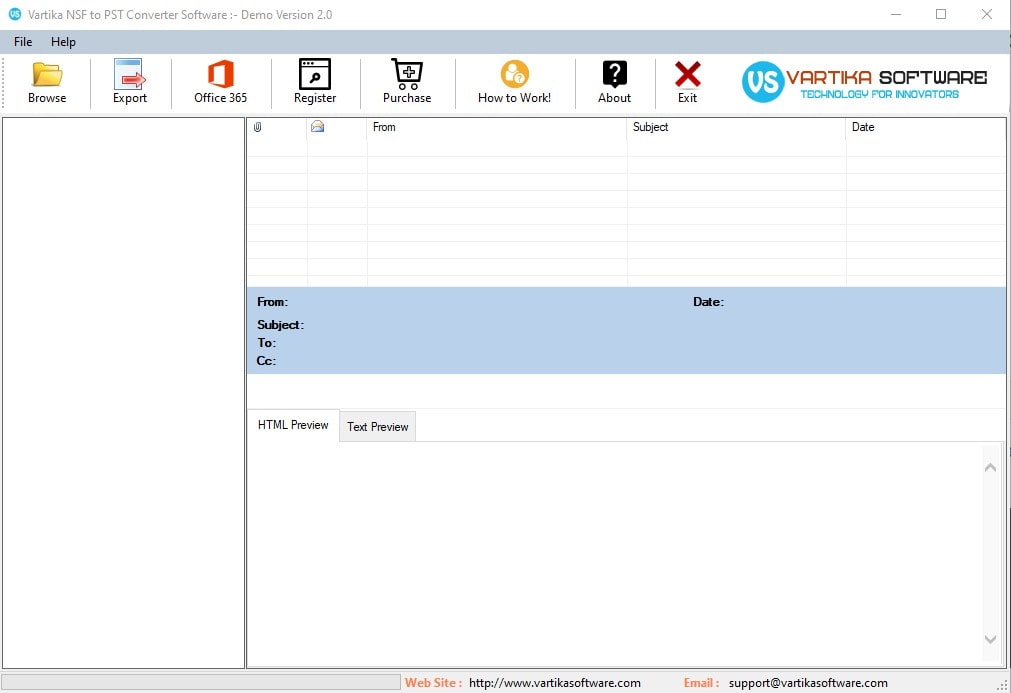The height and width of the screenshot is (693, 1011).
Task: Switch to the Text Preview tab
Action: (378, 427)
